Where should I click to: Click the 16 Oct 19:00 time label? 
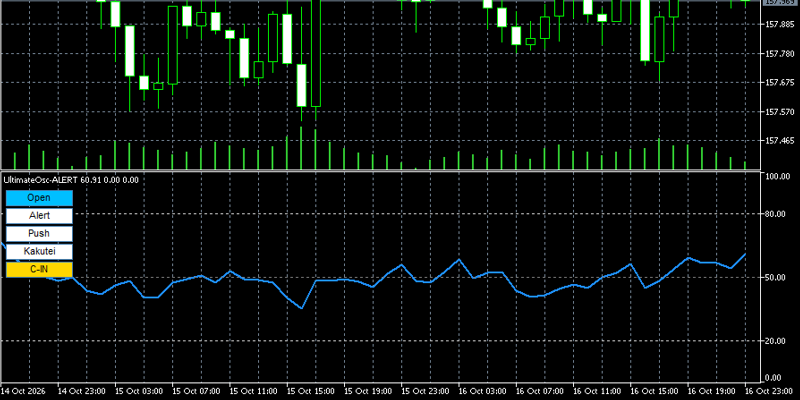click(x=712, y=391)
